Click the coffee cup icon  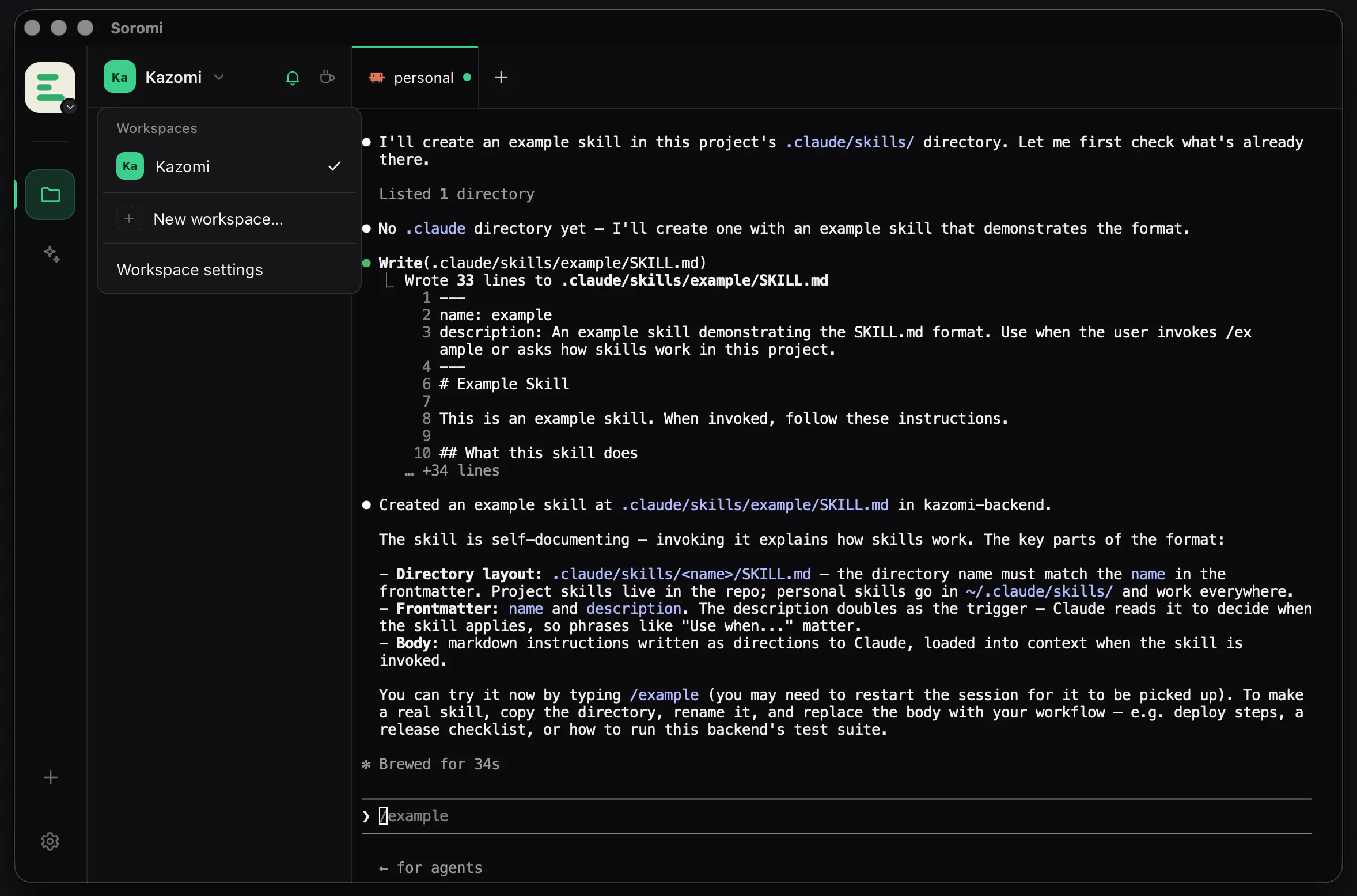(327, 77)
